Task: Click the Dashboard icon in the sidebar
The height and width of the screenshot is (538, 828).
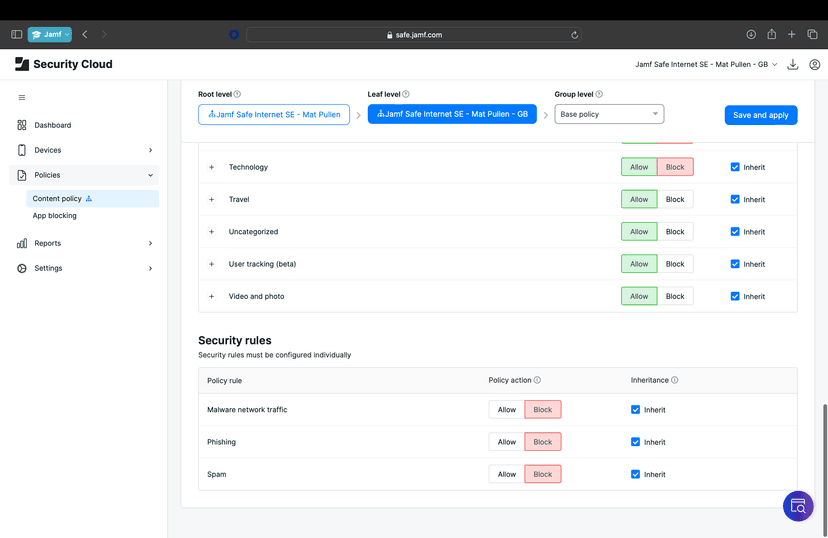Action: [22, 125]
